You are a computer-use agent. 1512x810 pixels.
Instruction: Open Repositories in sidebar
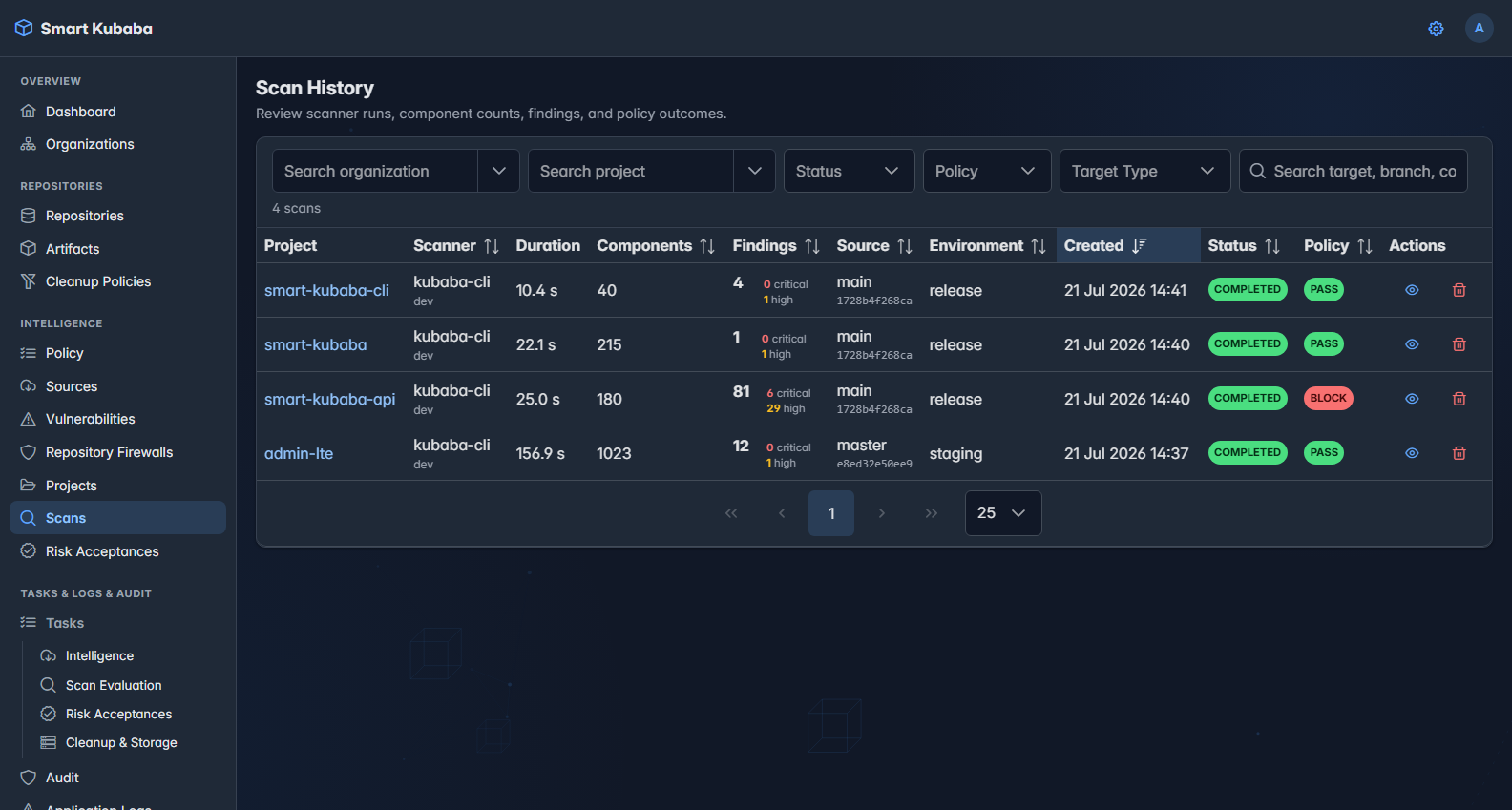[117, 216]
